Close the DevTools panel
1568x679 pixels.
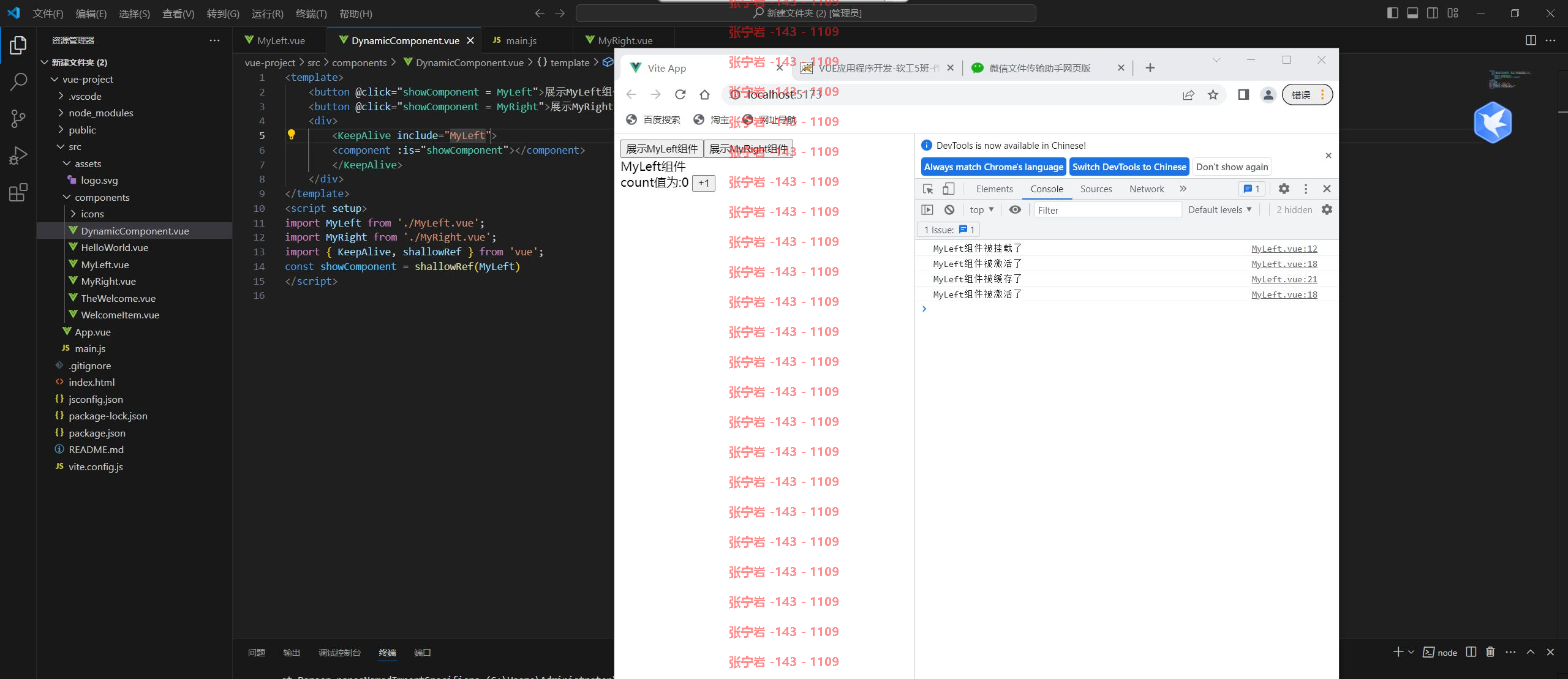click(x=1327, y=189)
